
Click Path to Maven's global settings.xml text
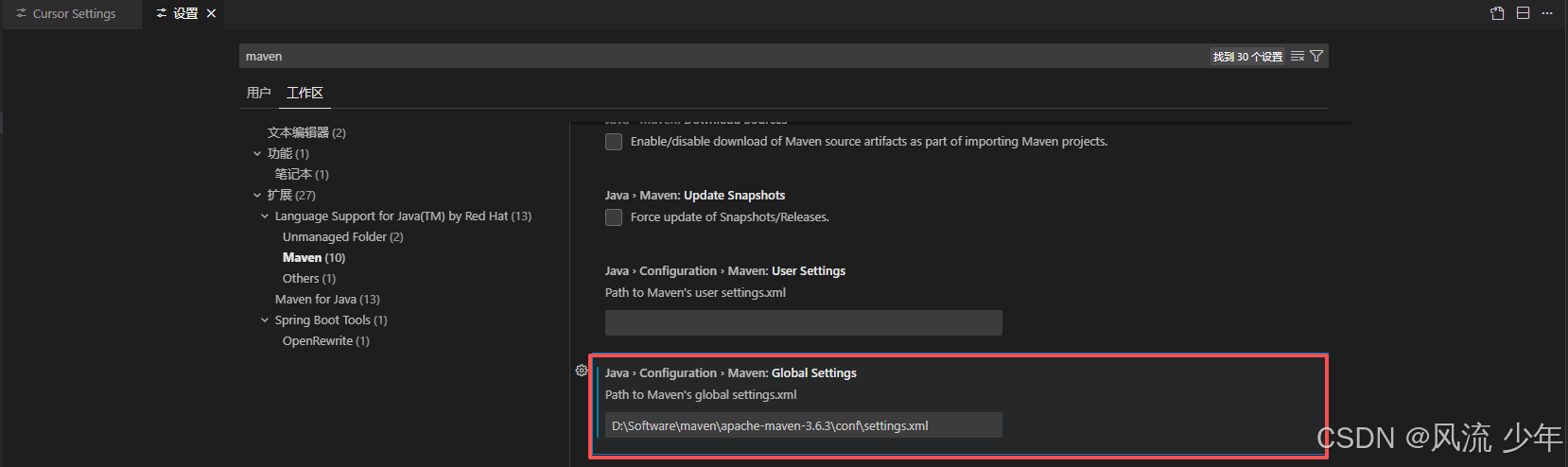(x=701, y=394)
